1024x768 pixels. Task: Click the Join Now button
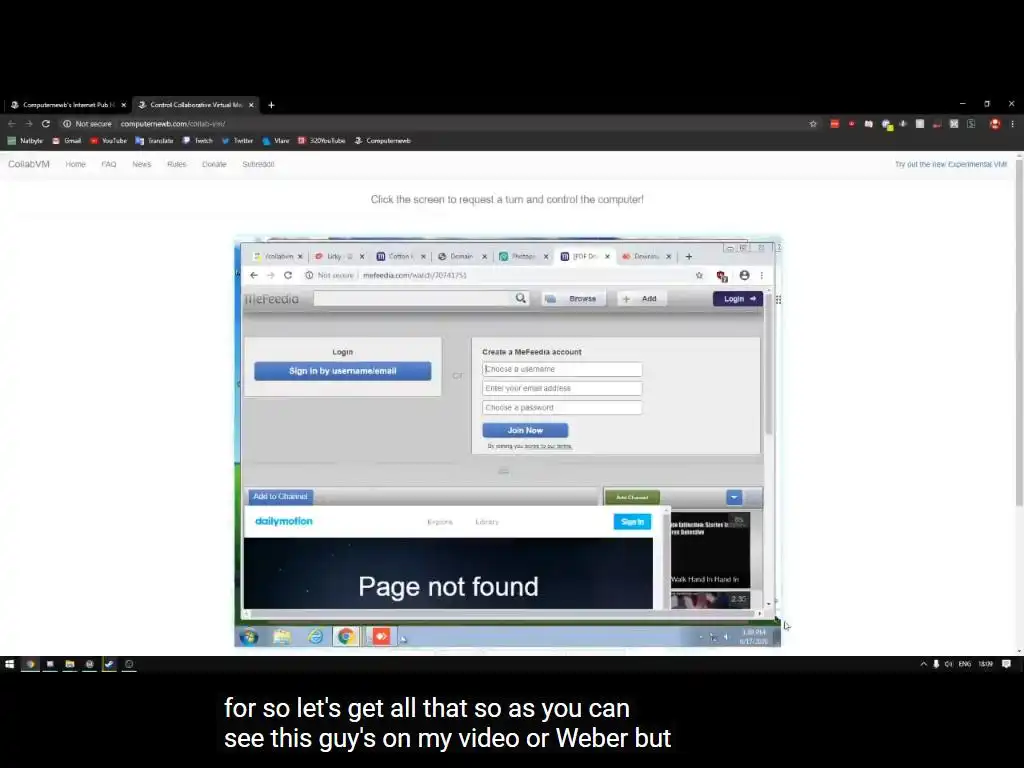point(525,430)
